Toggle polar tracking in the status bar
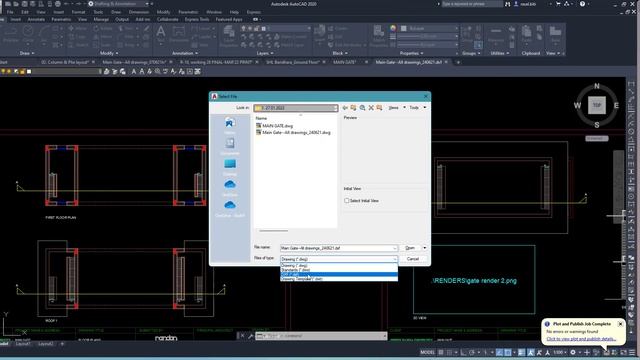Viewport: 640px width, 360px height. [x=472, y=352]
